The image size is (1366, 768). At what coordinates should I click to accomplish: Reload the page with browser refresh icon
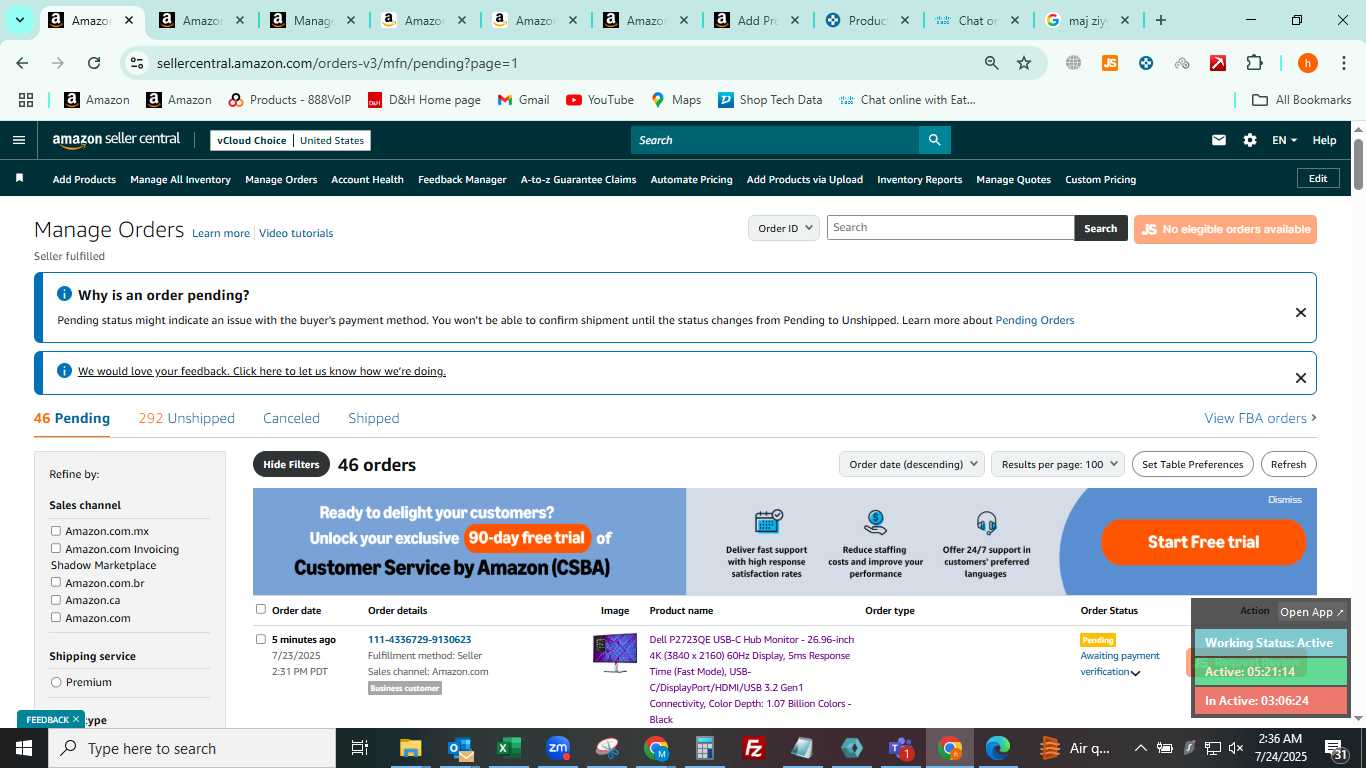[x=94, y=63]
